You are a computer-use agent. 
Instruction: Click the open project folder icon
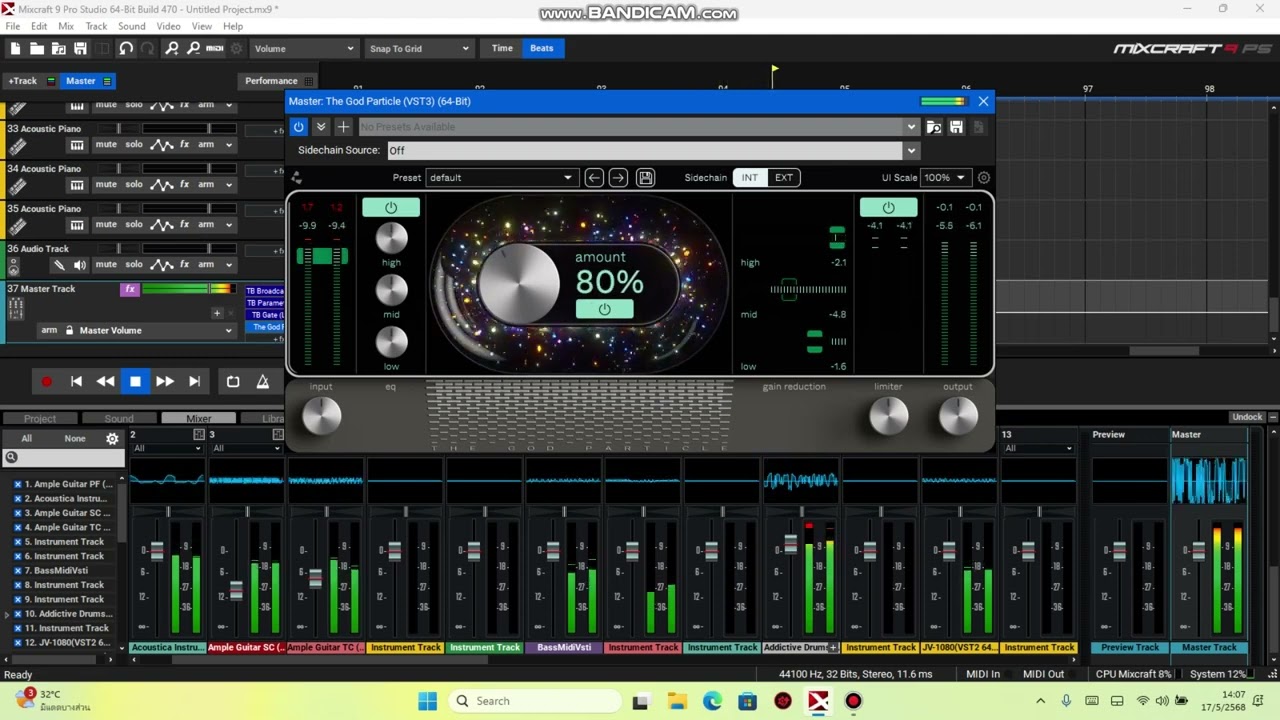[x=37, y=48]
